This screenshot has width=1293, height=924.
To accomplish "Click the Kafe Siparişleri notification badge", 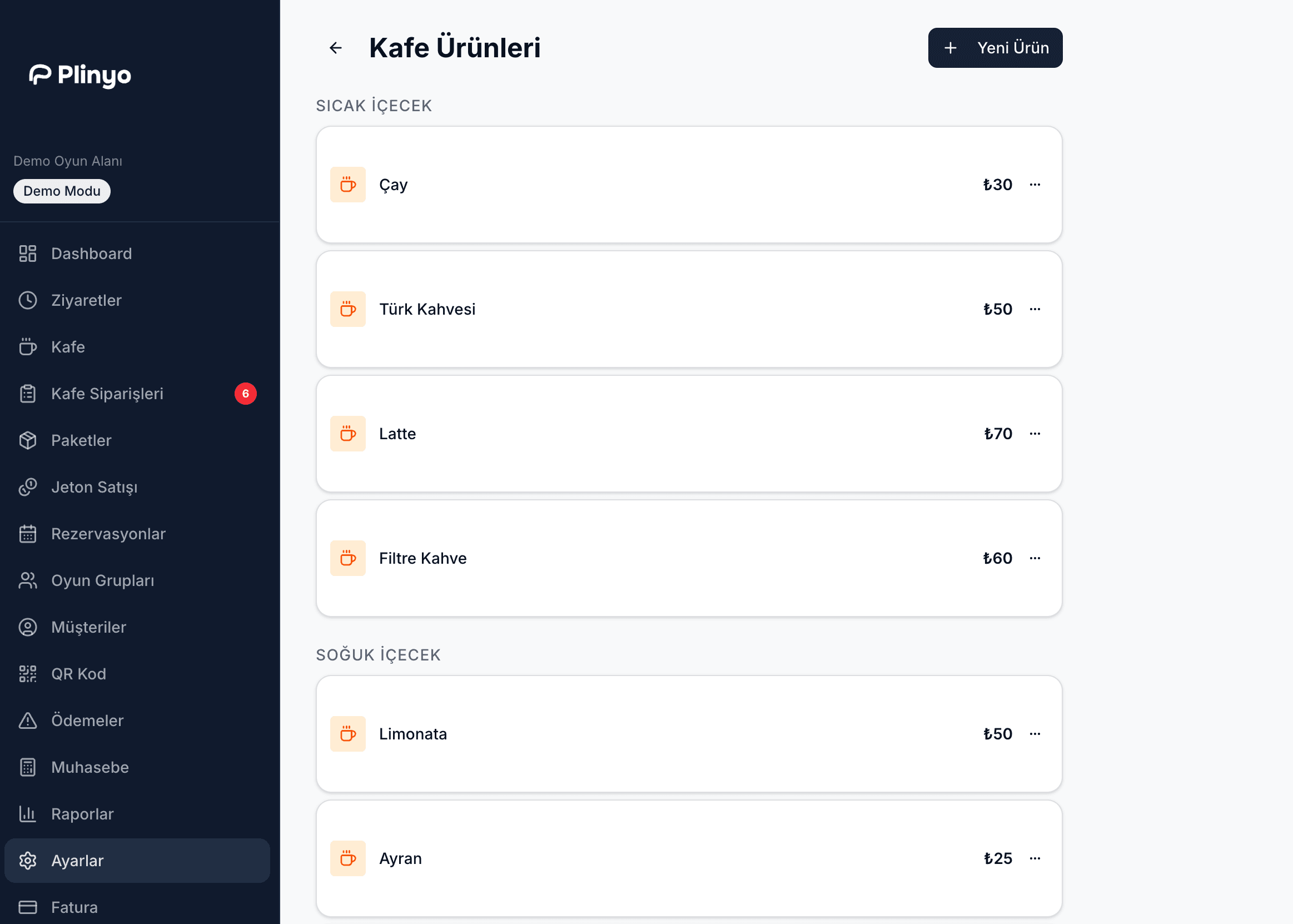I will (245, 394).
